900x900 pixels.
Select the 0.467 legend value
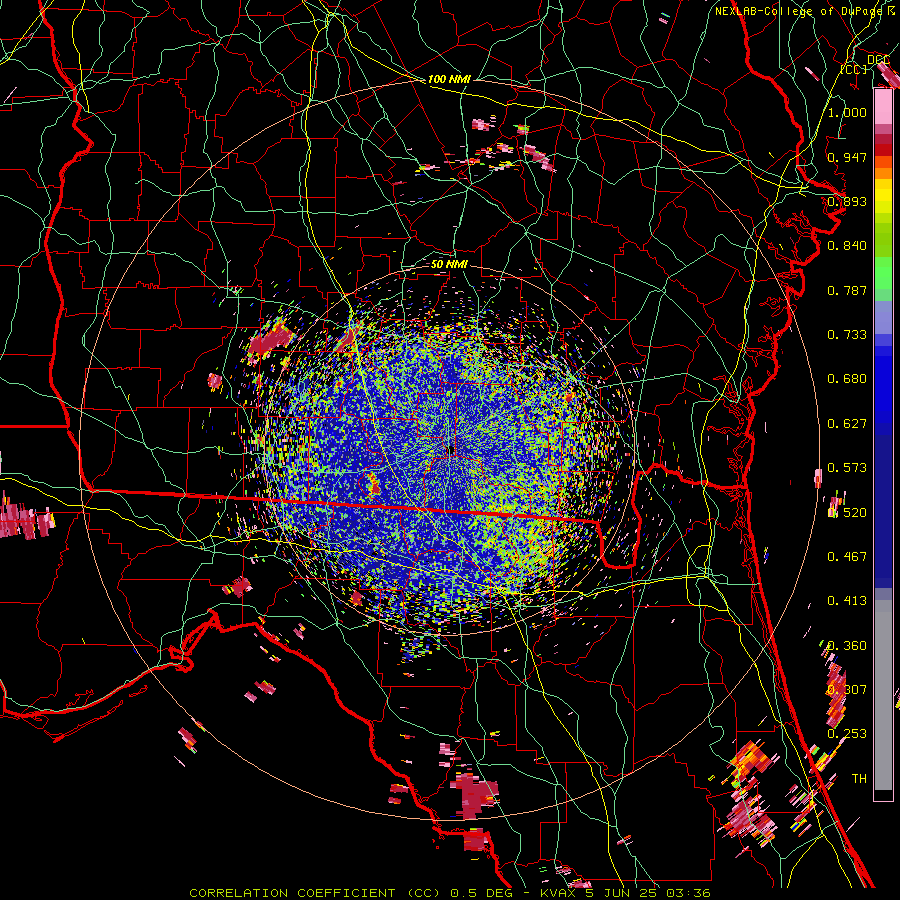pos(847,557)
